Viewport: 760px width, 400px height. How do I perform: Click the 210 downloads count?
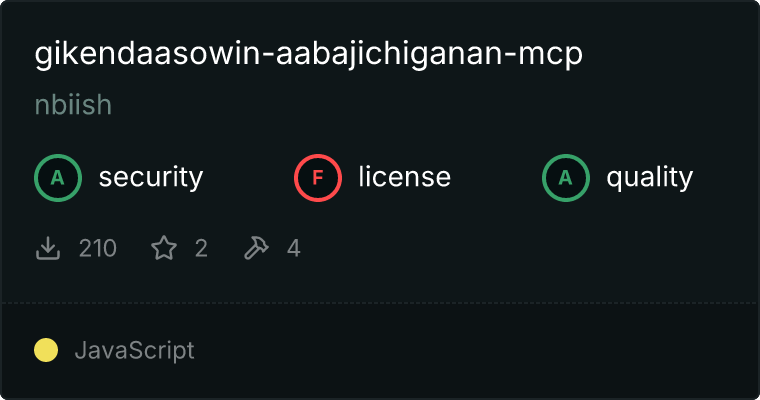(x=98, y=248)
